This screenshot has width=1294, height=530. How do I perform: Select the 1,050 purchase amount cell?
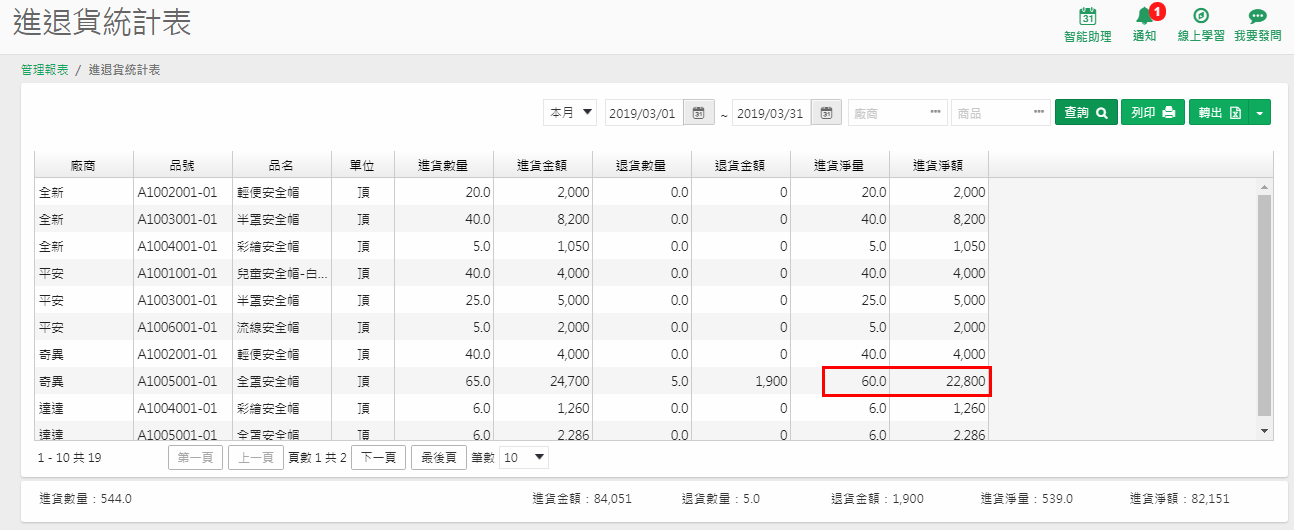click(x=542, y=246)
